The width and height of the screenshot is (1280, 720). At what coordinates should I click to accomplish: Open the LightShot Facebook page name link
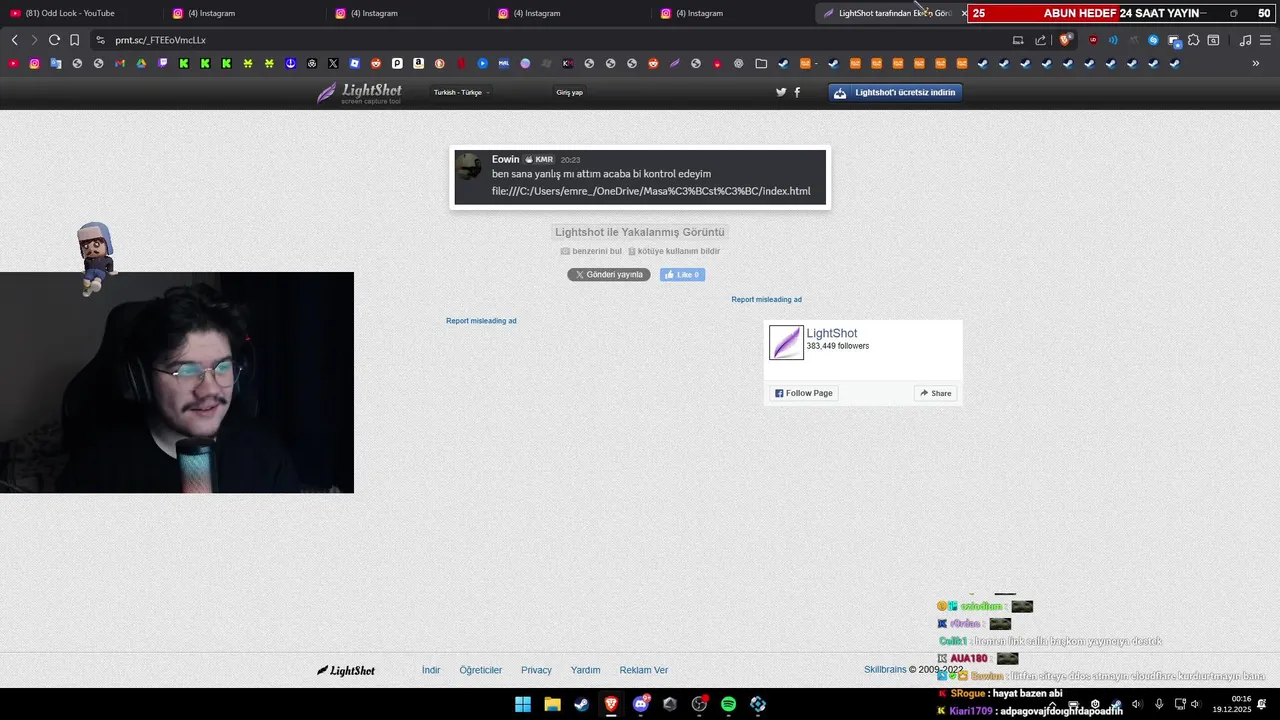[x=832, y=333]
